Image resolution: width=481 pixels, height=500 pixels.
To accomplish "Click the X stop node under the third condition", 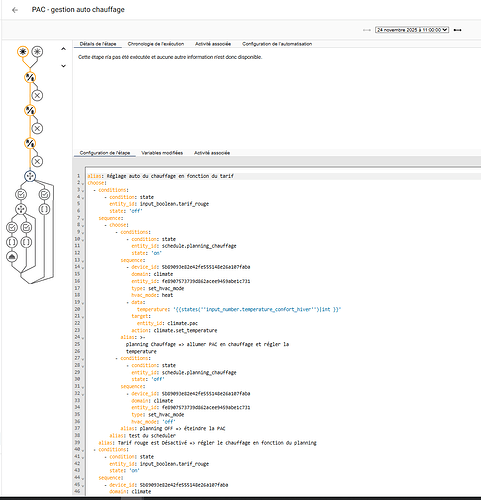I will [37, 162].
